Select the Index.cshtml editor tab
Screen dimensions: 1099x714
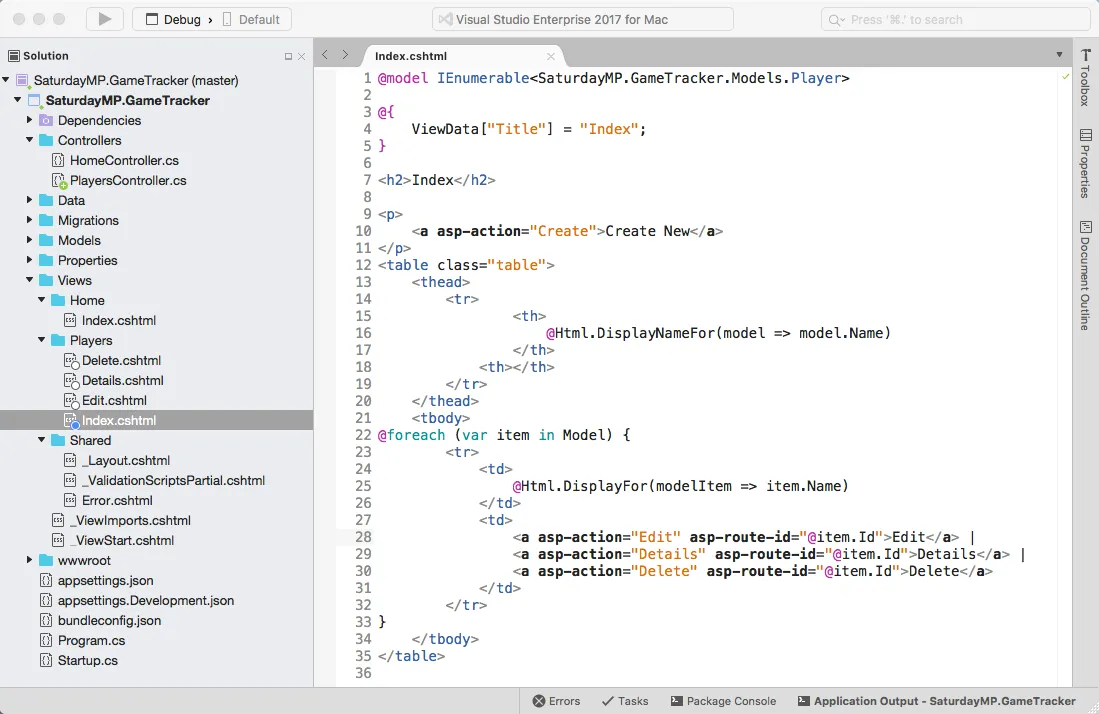point(411,56)
